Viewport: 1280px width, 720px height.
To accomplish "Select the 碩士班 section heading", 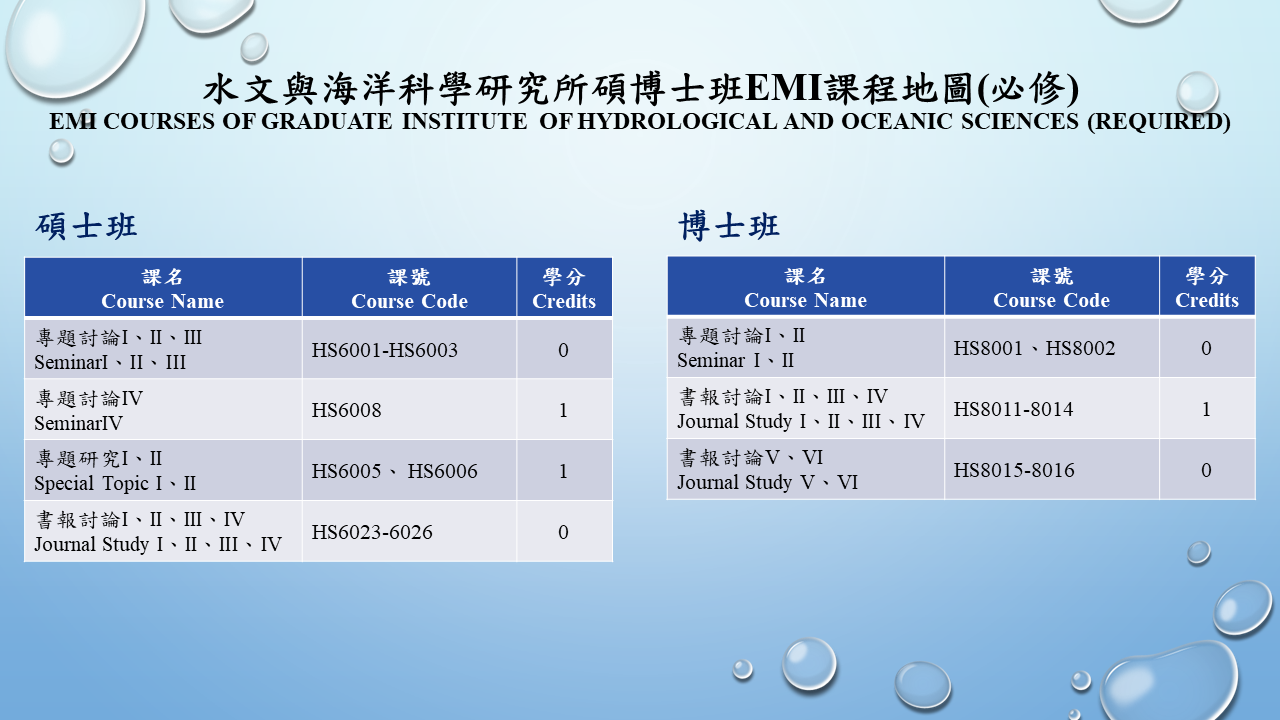I will [x=86, y=227].
